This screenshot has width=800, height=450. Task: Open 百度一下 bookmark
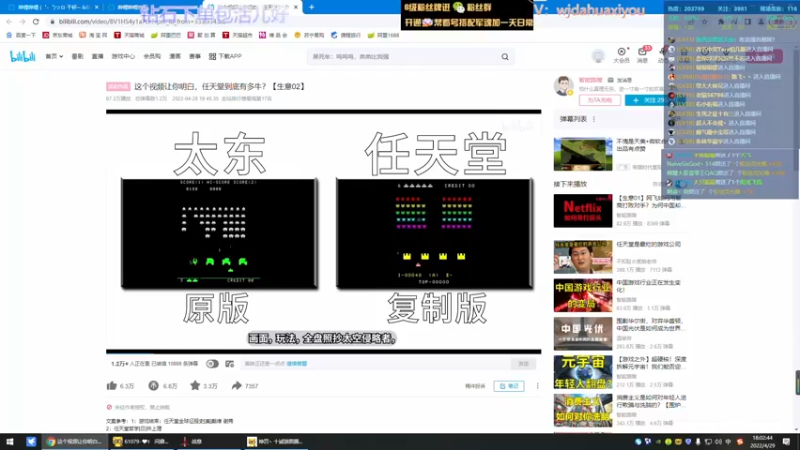coord(21,35)
